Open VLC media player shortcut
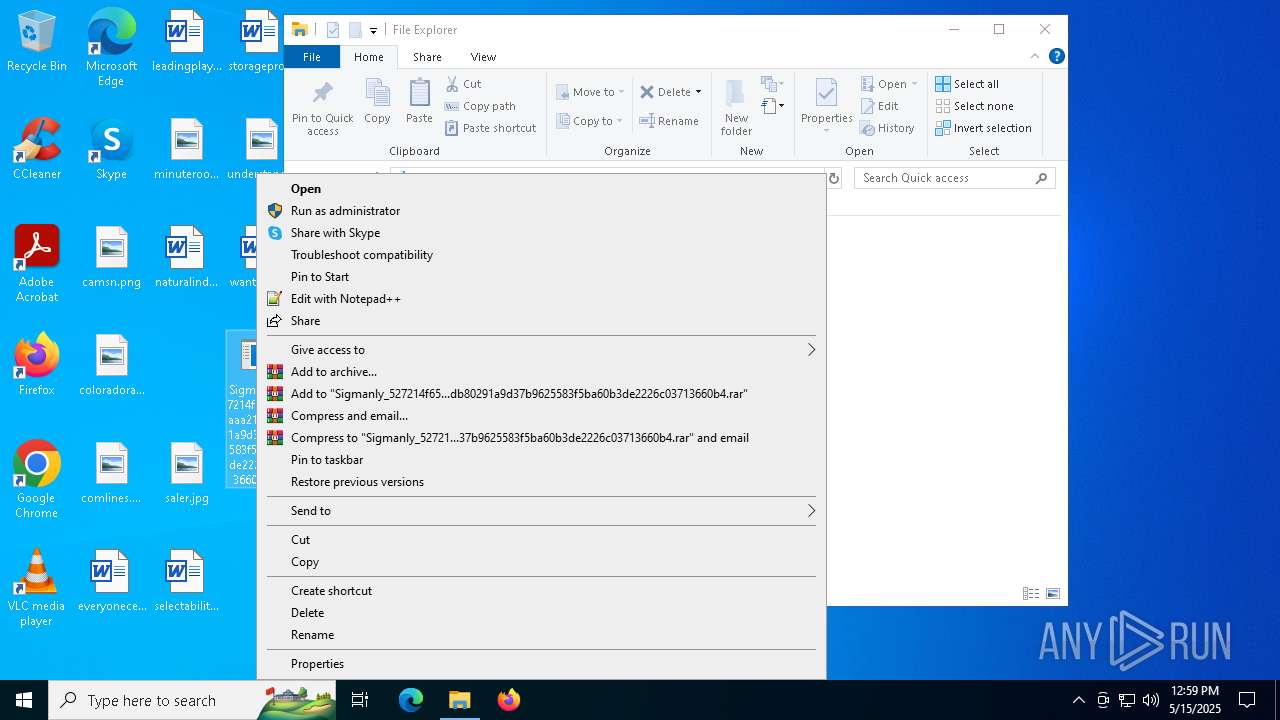 click(x=37, y=588)
